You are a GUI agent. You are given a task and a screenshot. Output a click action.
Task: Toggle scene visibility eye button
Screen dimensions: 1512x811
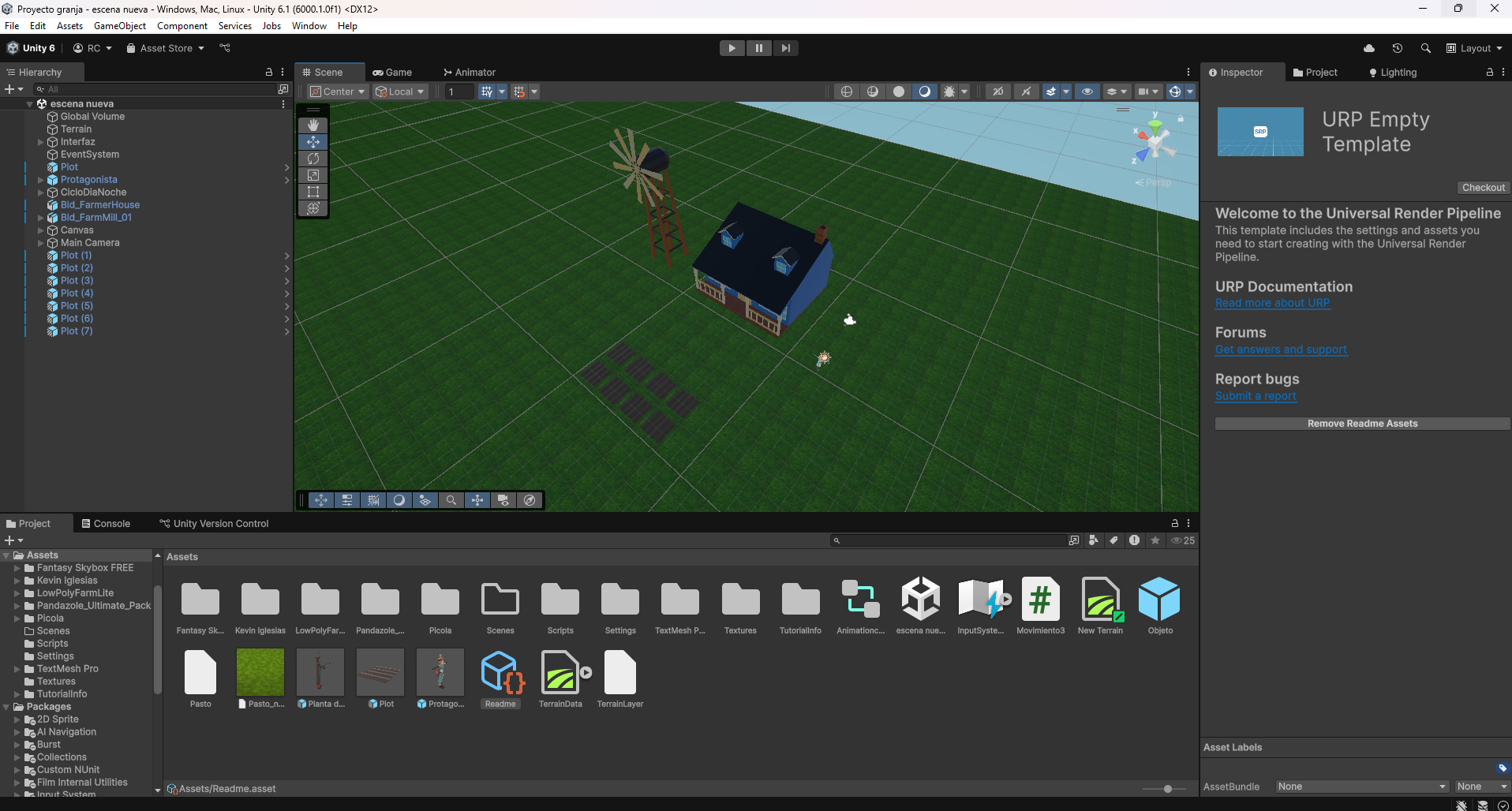coord(1087,92)
